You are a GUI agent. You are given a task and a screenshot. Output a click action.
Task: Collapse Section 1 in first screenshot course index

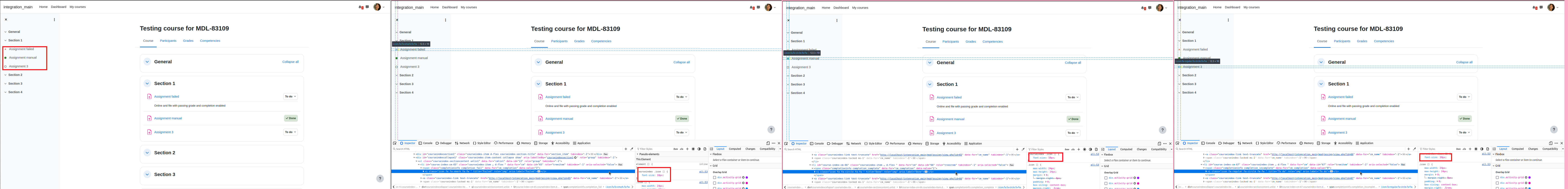pos(5,40)
